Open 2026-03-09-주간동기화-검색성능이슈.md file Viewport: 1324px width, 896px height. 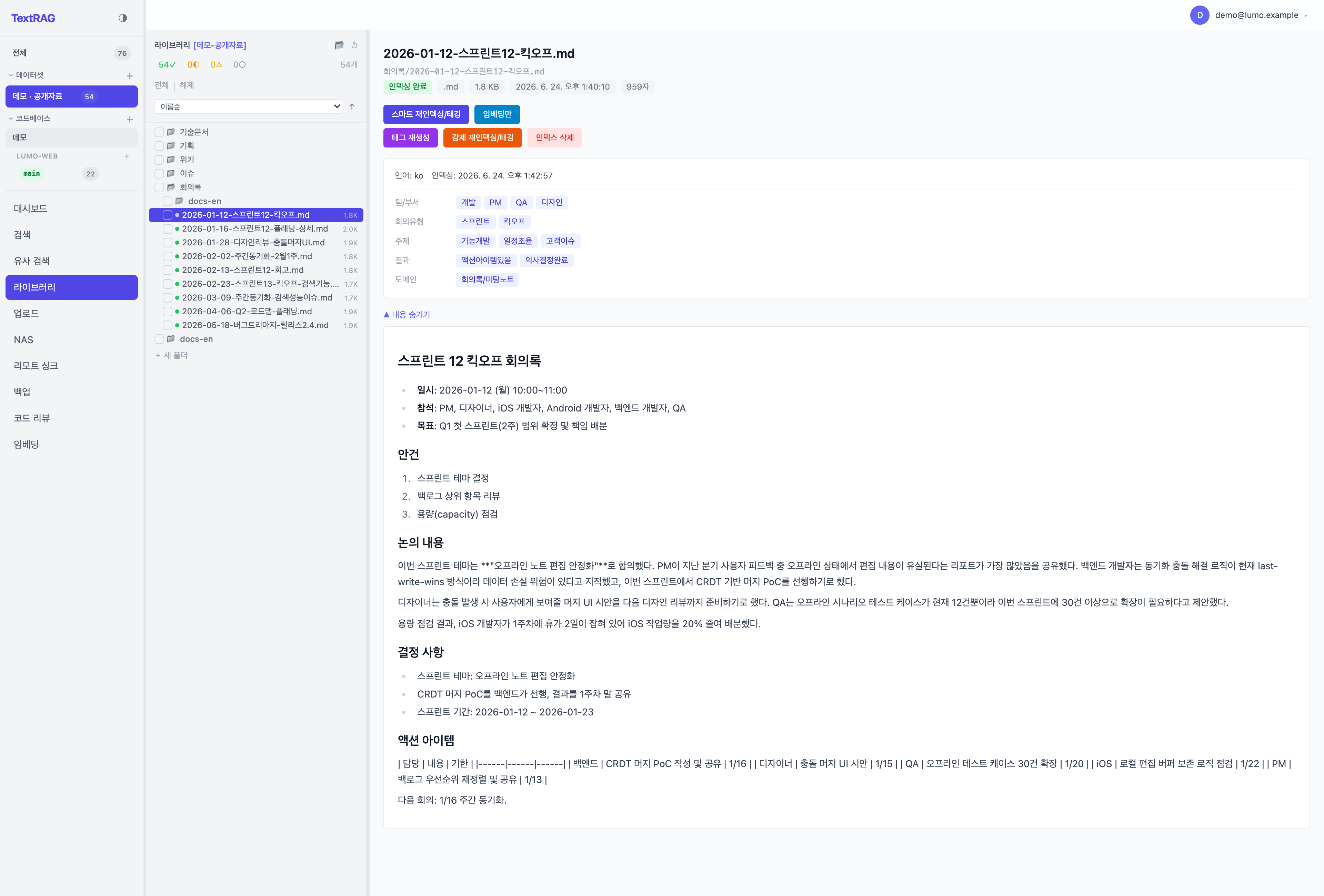point(257,298)
